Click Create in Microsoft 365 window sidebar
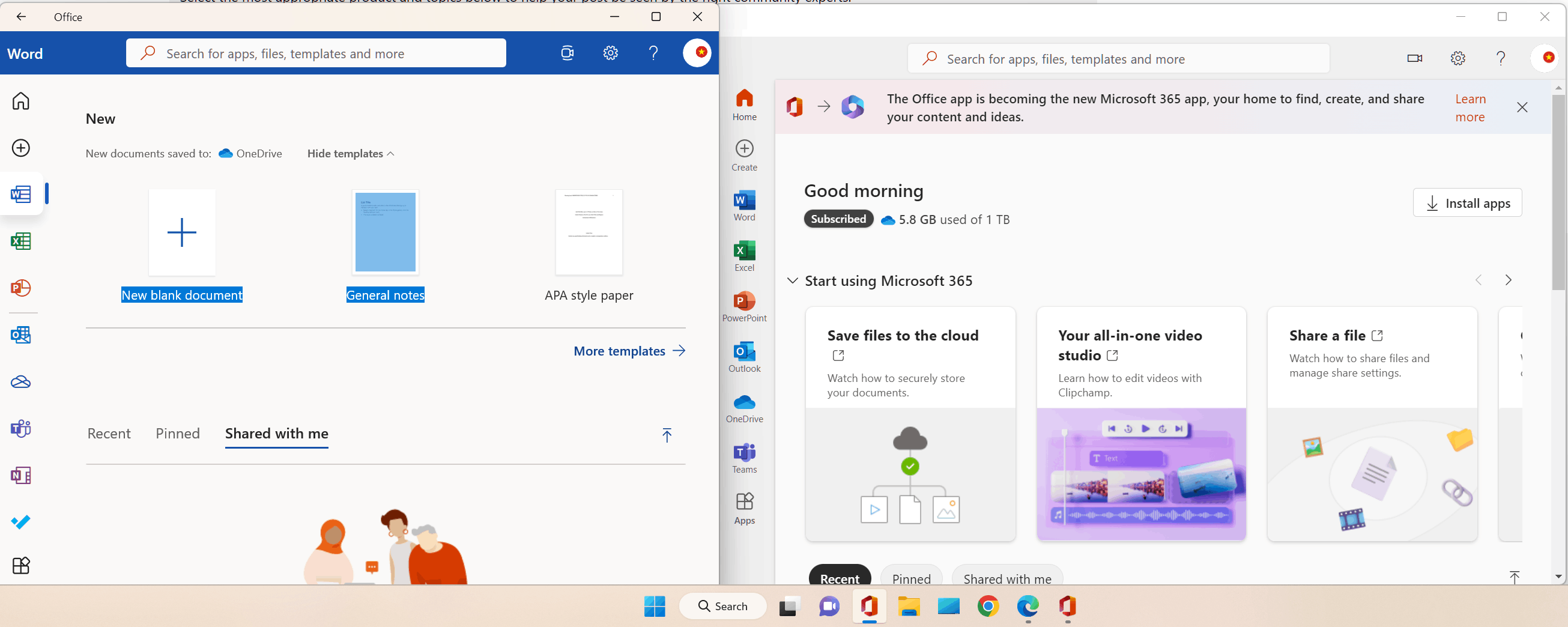Viewport: 1568px width, 627px height. pos(745,155)
